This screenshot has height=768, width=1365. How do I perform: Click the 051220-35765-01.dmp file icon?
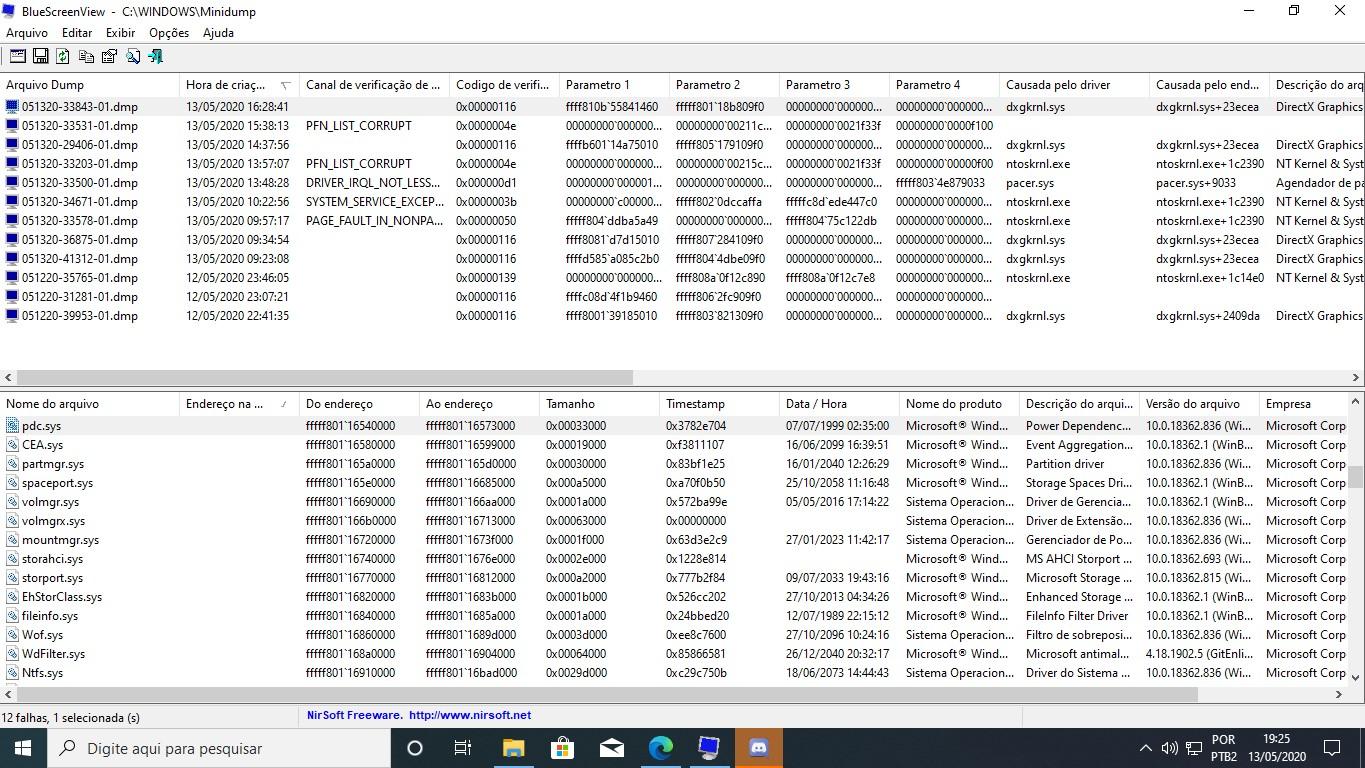12,278
